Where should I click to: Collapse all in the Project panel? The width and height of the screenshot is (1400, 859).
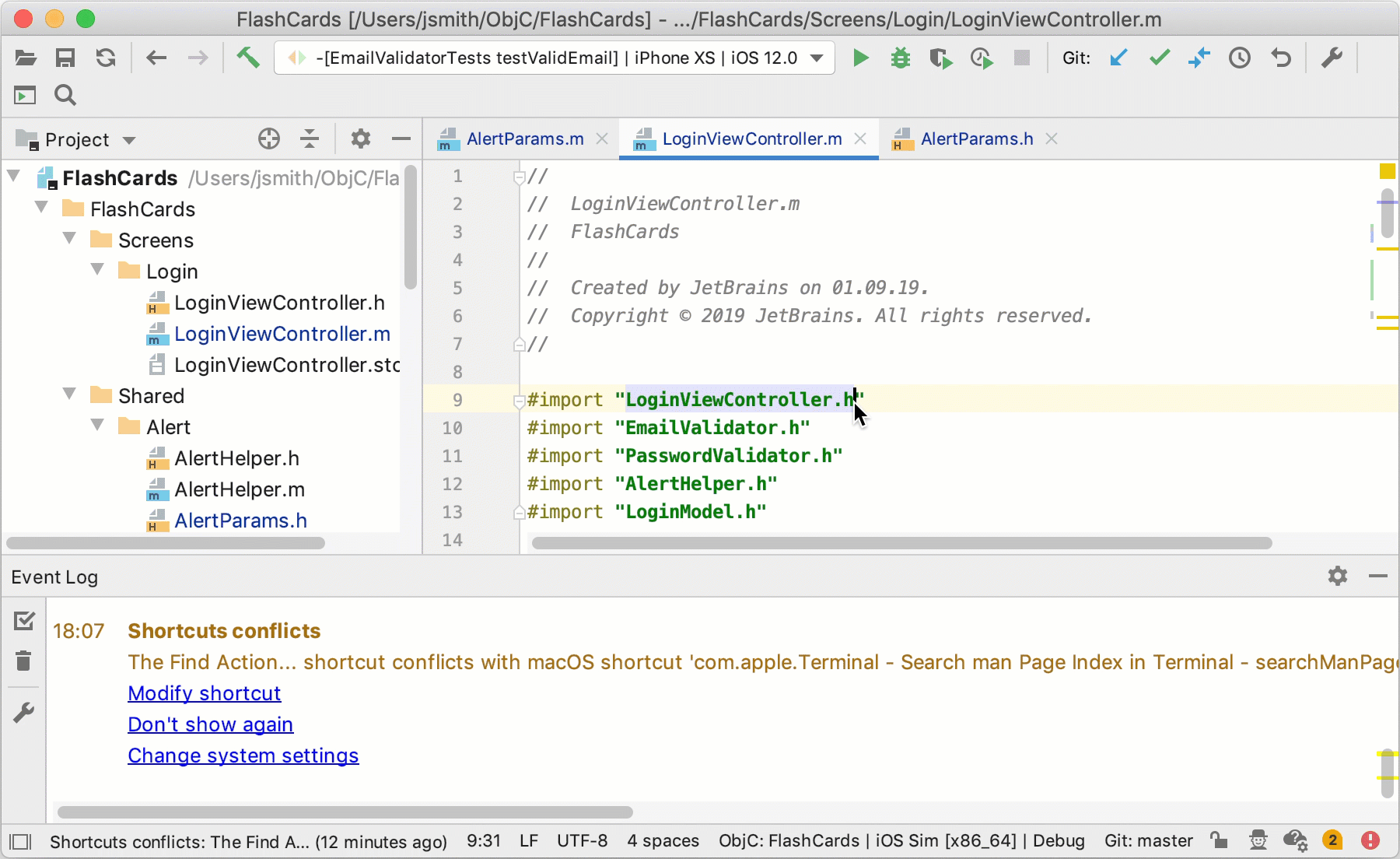click(310, 139)
